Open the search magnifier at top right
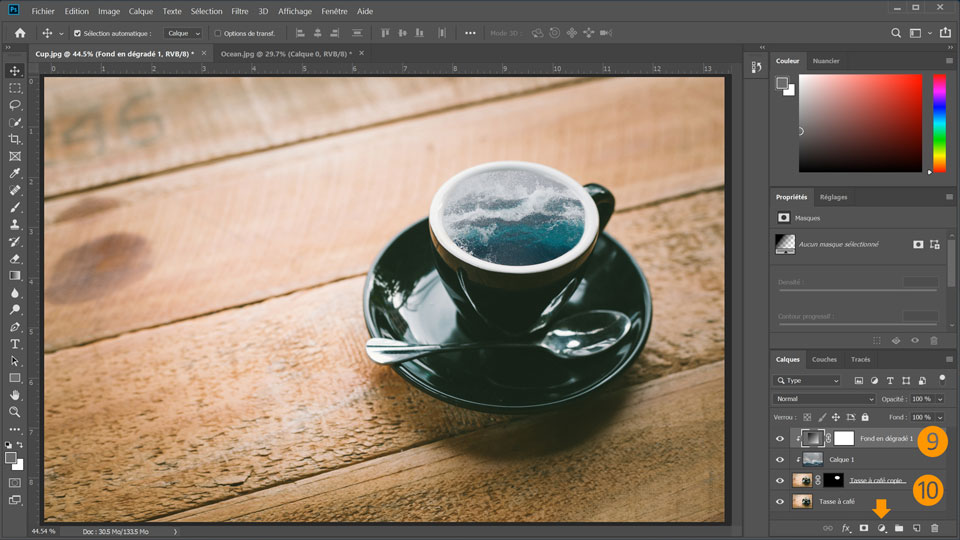The image size is (960, 540). click(896, 33)
